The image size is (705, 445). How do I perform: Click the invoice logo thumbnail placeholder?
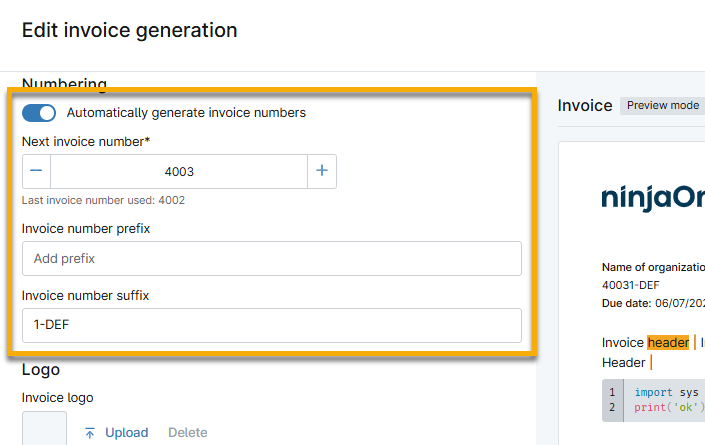coord(45,428)
